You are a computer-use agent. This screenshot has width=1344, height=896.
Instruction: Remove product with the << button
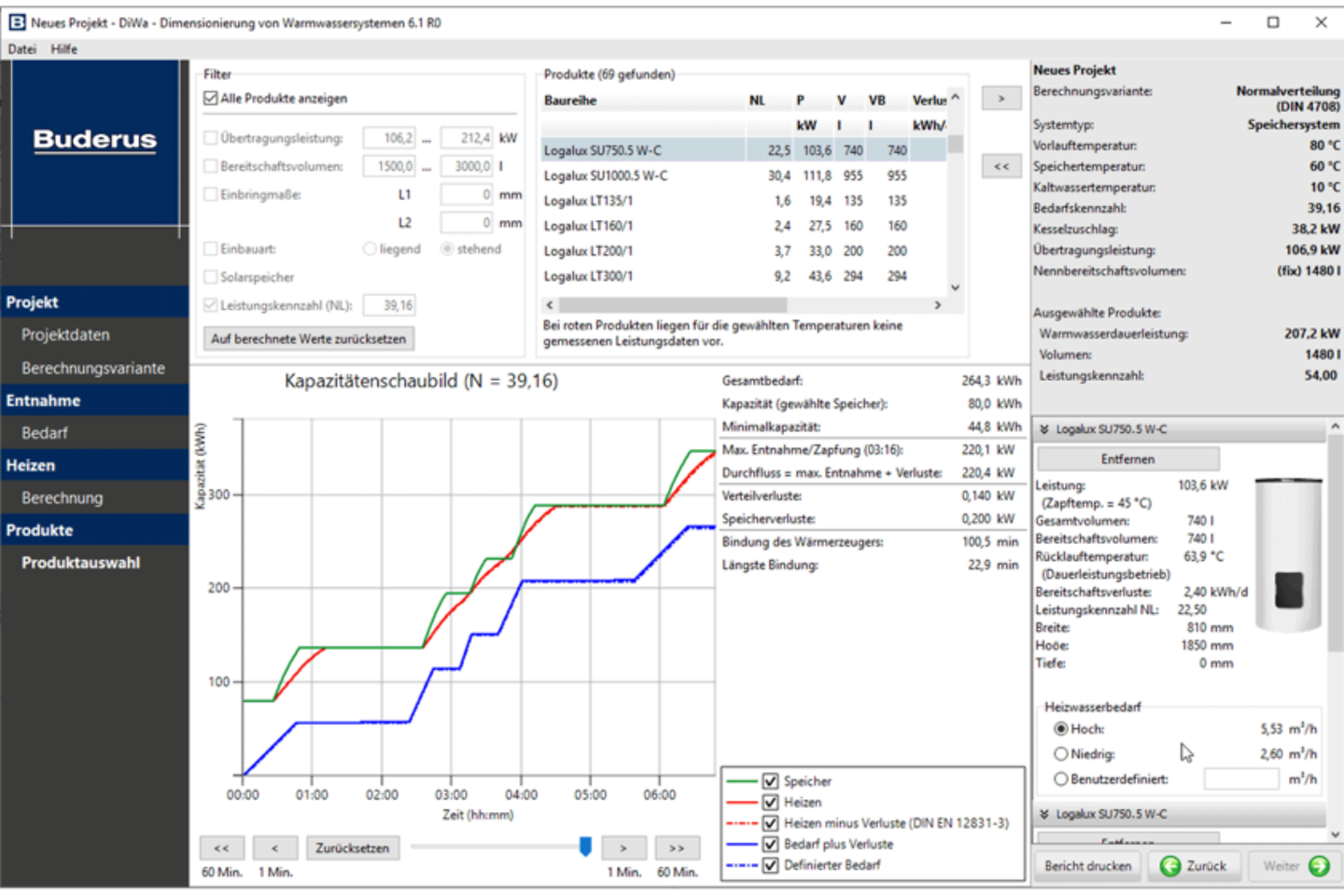(1001, 166)
